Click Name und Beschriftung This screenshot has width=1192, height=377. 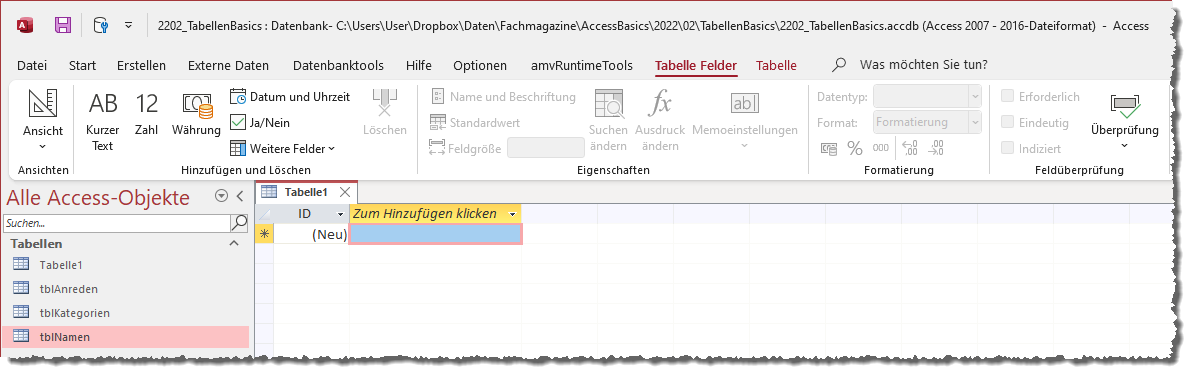click(503, 97)
